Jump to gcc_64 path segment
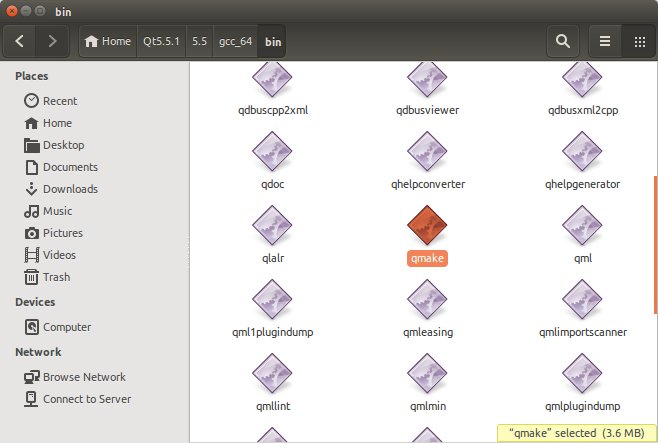Screen dimensions: 658x443 (x=235, y=41)
